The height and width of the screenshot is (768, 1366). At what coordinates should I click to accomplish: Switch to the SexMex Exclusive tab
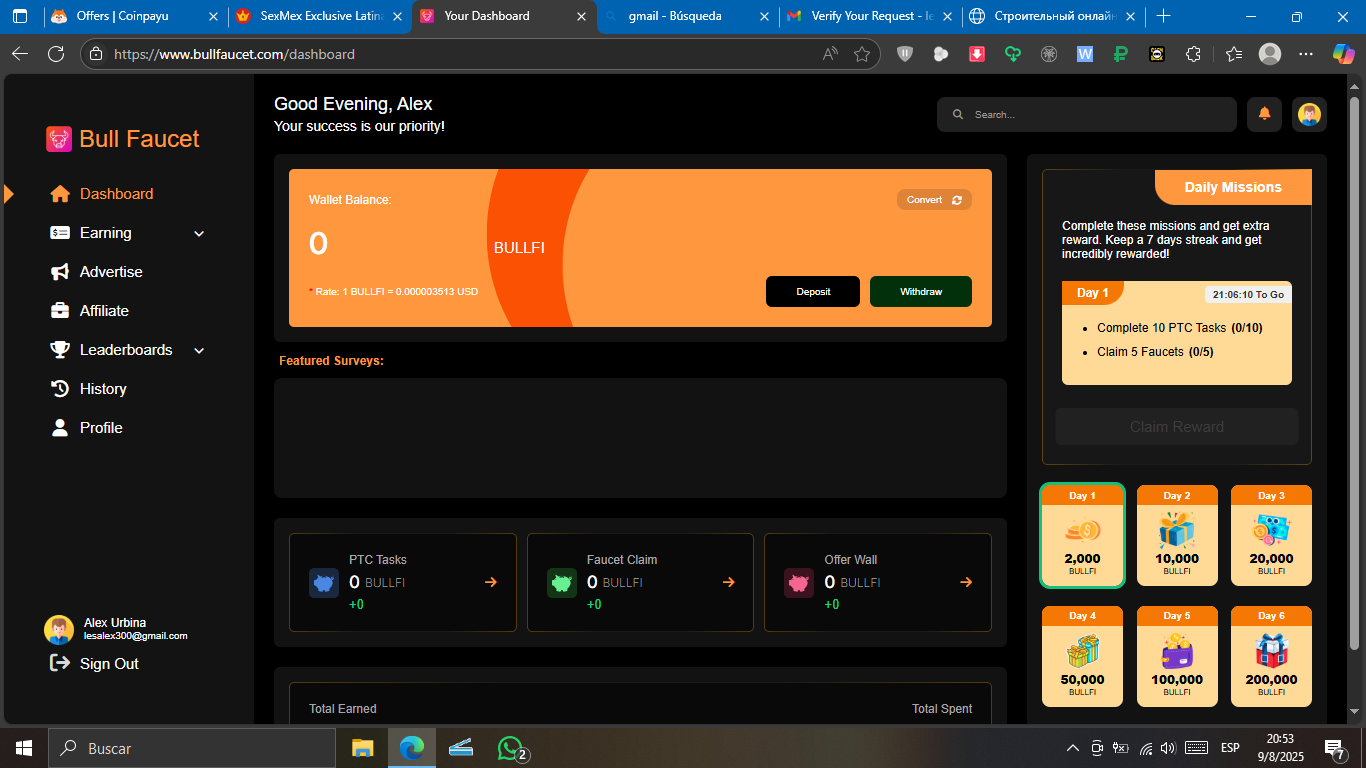click(319, 16)
